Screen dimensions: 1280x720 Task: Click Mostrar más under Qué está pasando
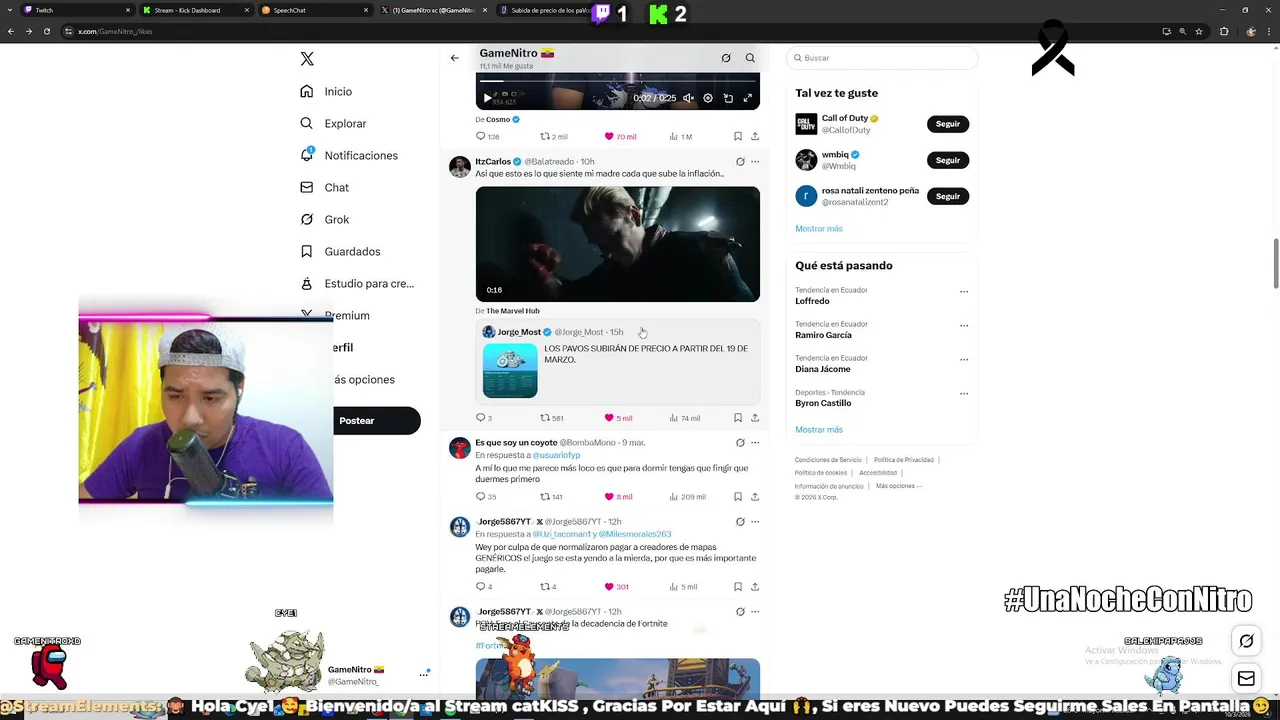819,429
